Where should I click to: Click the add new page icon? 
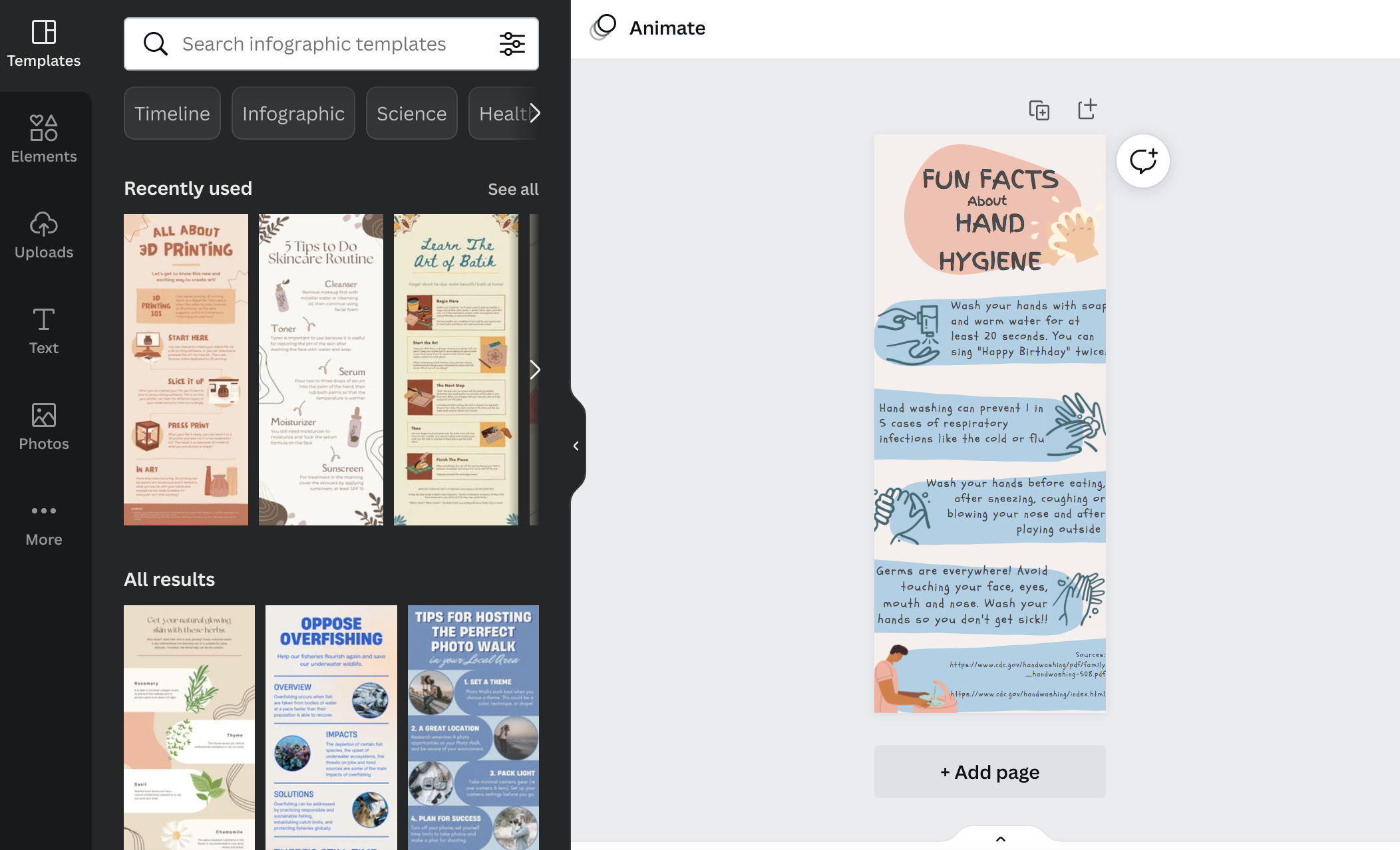(x=1087, y=110)
